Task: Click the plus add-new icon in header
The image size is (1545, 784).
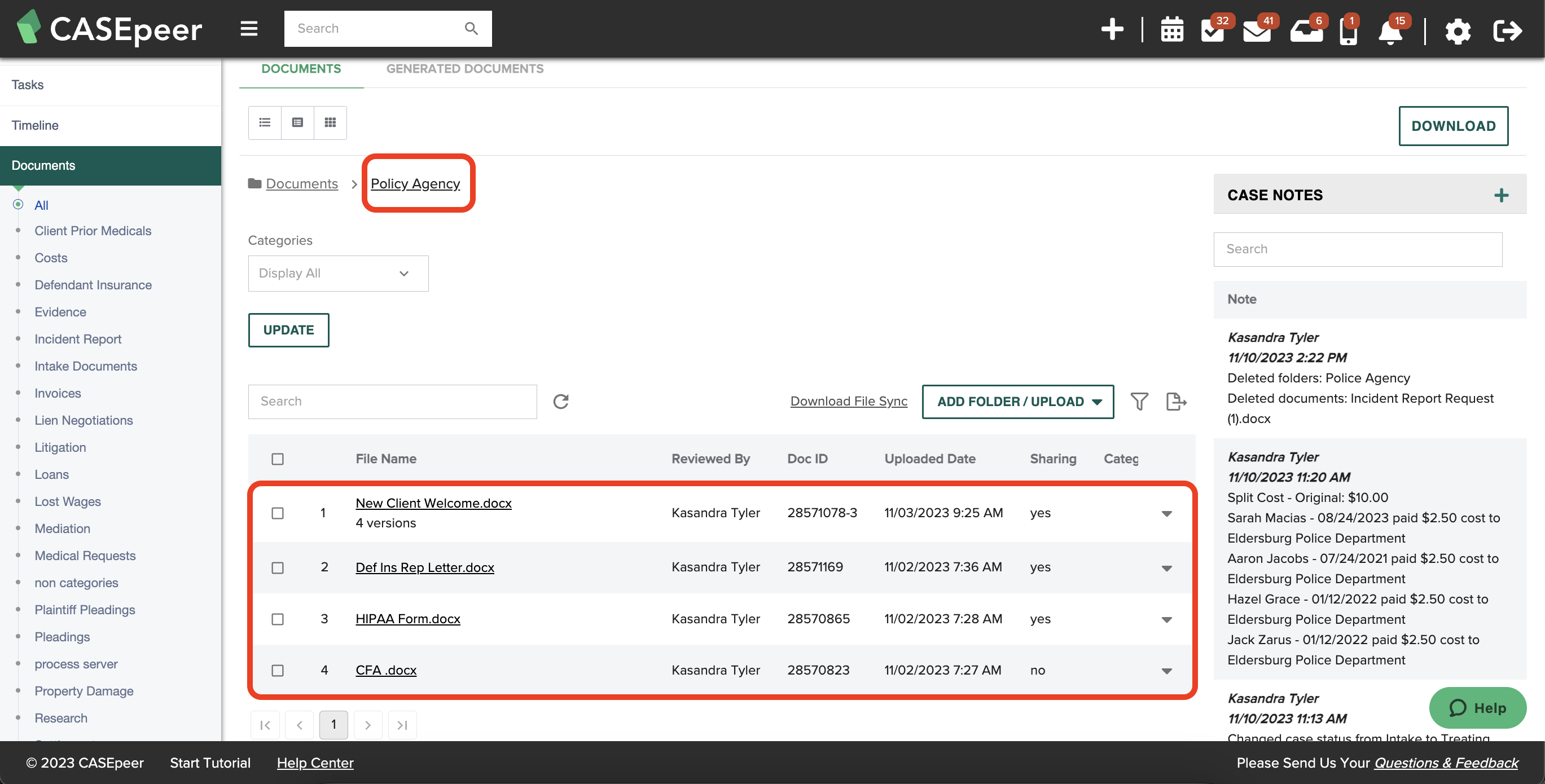Action: (1112, 29)
